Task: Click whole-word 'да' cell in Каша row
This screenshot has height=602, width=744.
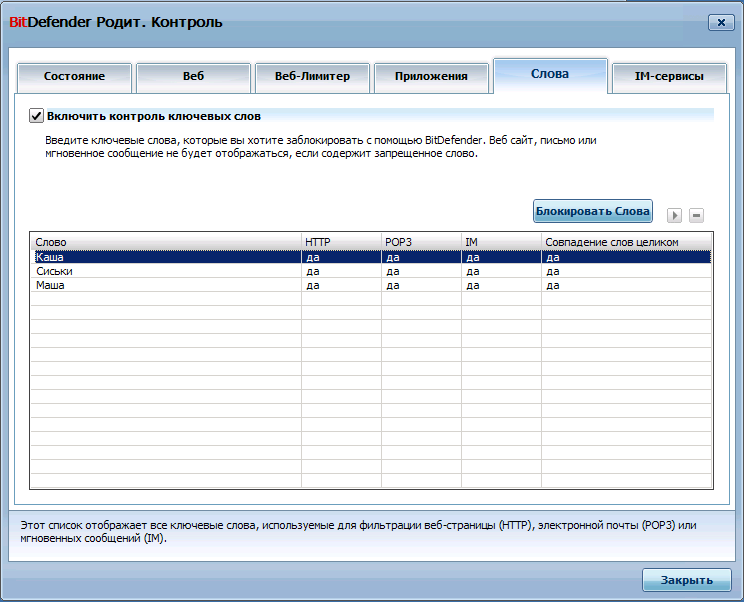Action: tap(626, 257)
